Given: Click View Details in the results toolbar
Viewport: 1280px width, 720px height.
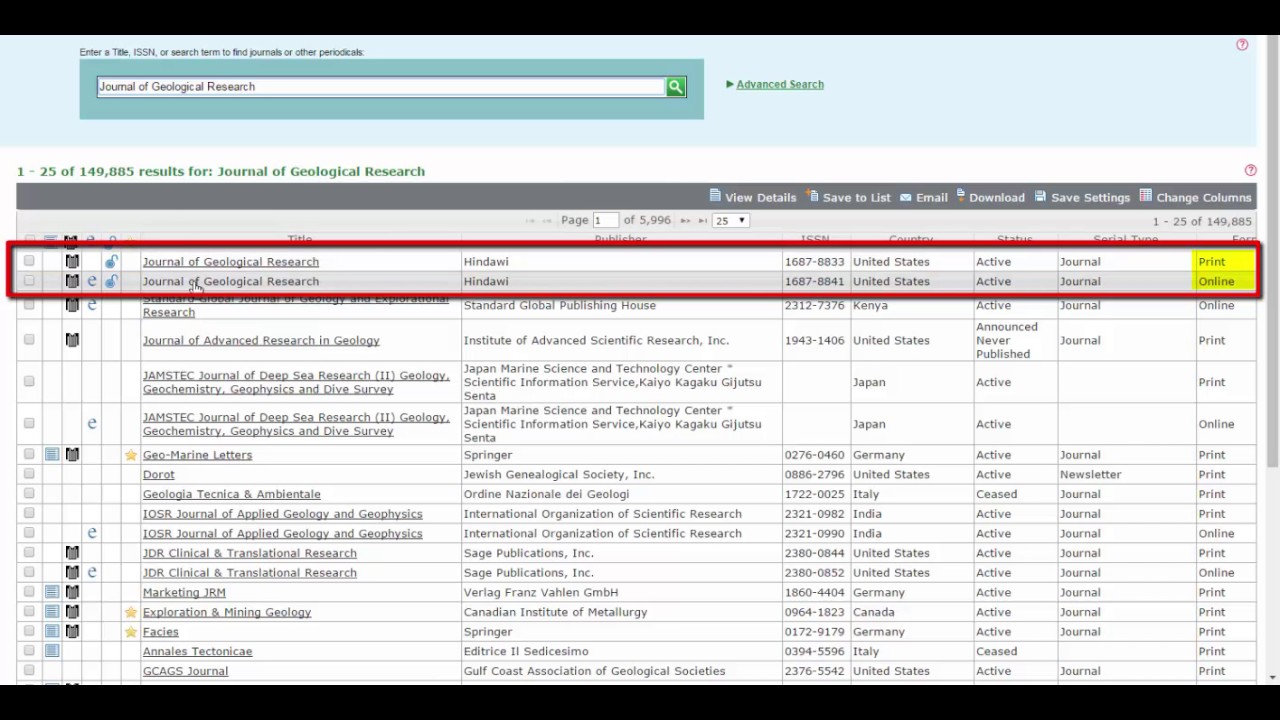Looking at the screenshot, I should pyautogui.click(x=753, y=197).
